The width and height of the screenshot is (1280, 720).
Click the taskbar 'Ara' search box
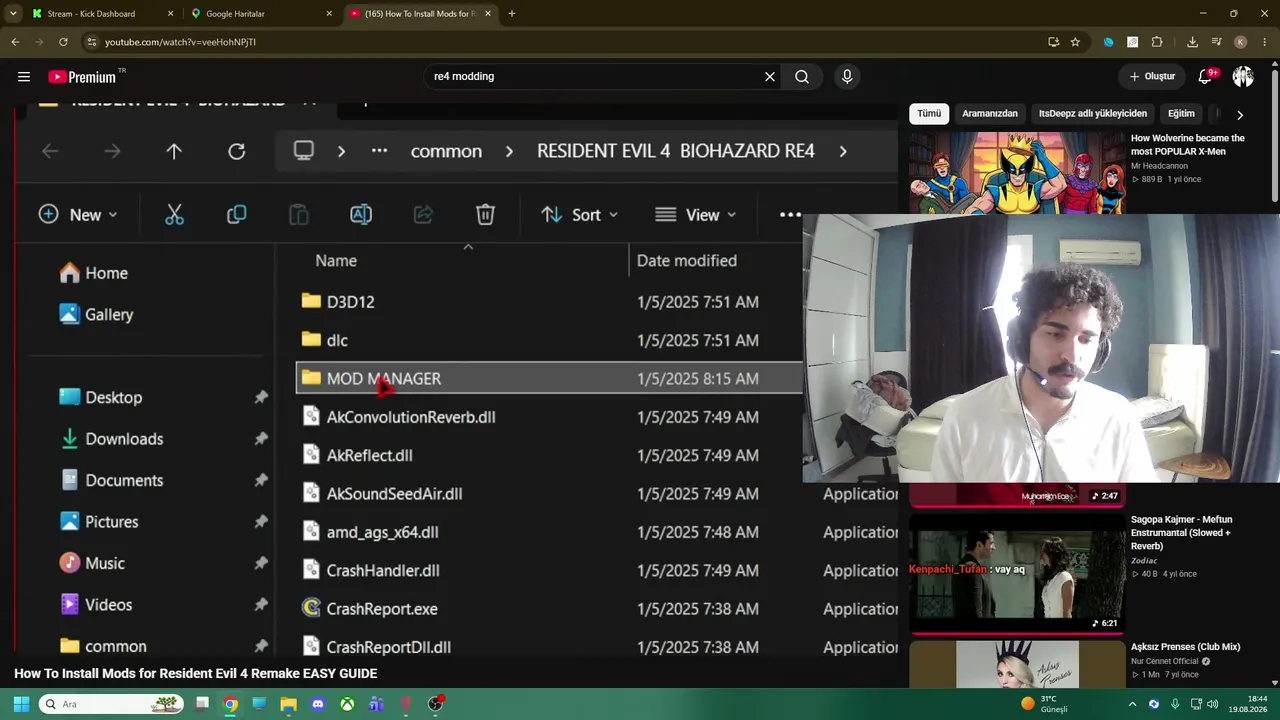coord(112,704)
